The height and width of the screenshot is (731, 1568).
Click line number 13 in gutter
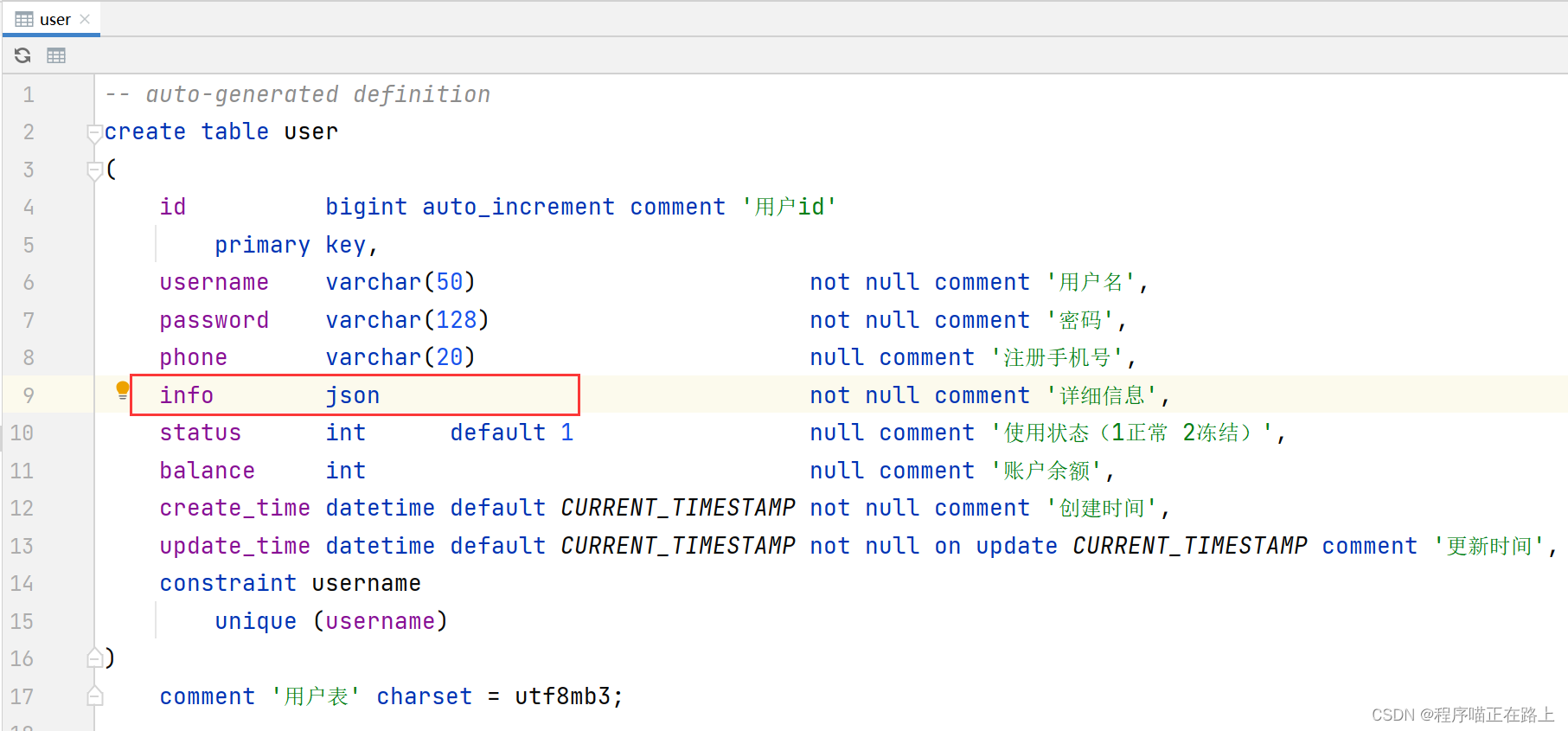pos(22,546)
